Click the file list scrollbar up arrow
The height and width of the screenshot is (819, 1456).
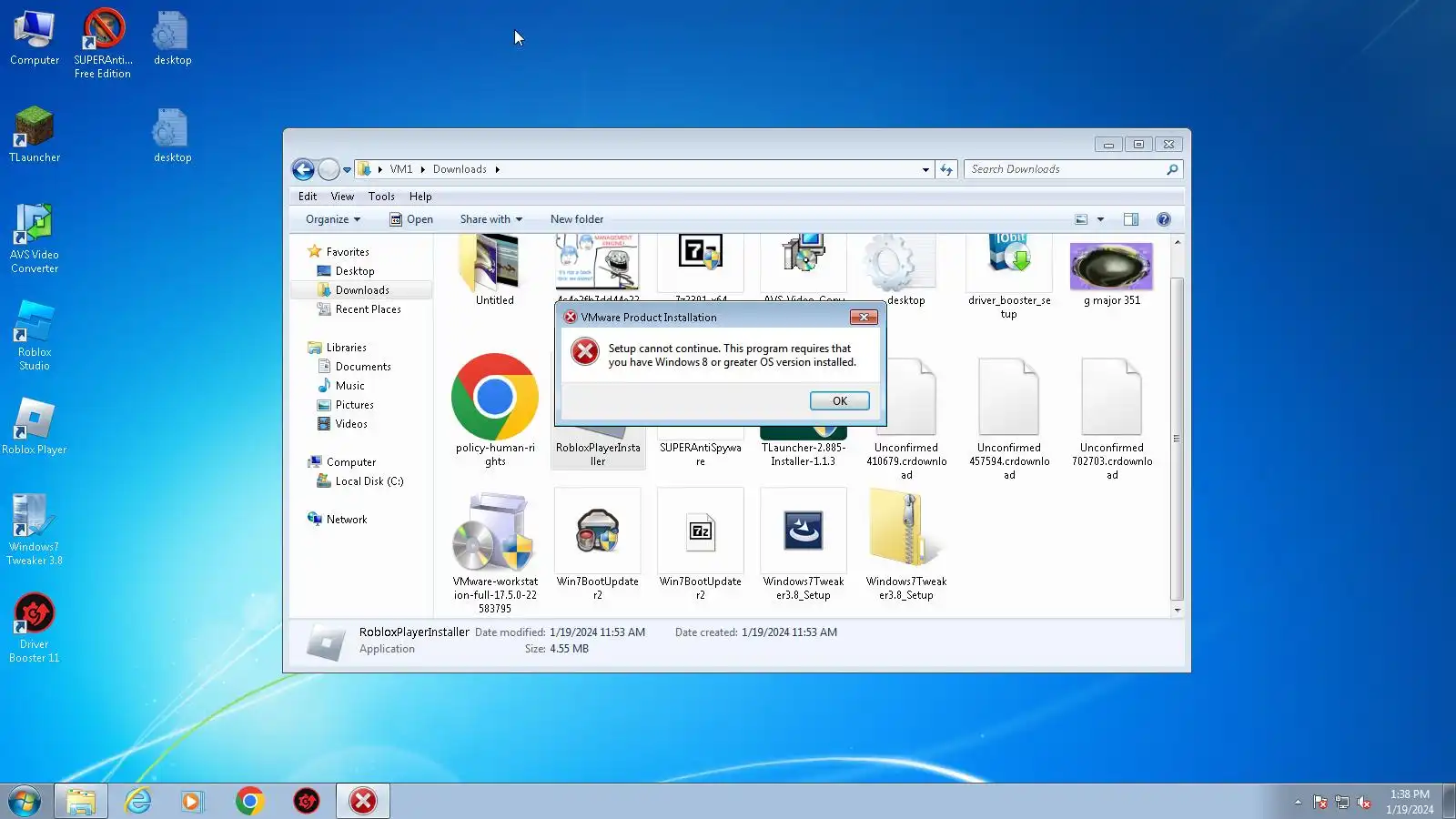(x=1178, y=242)
